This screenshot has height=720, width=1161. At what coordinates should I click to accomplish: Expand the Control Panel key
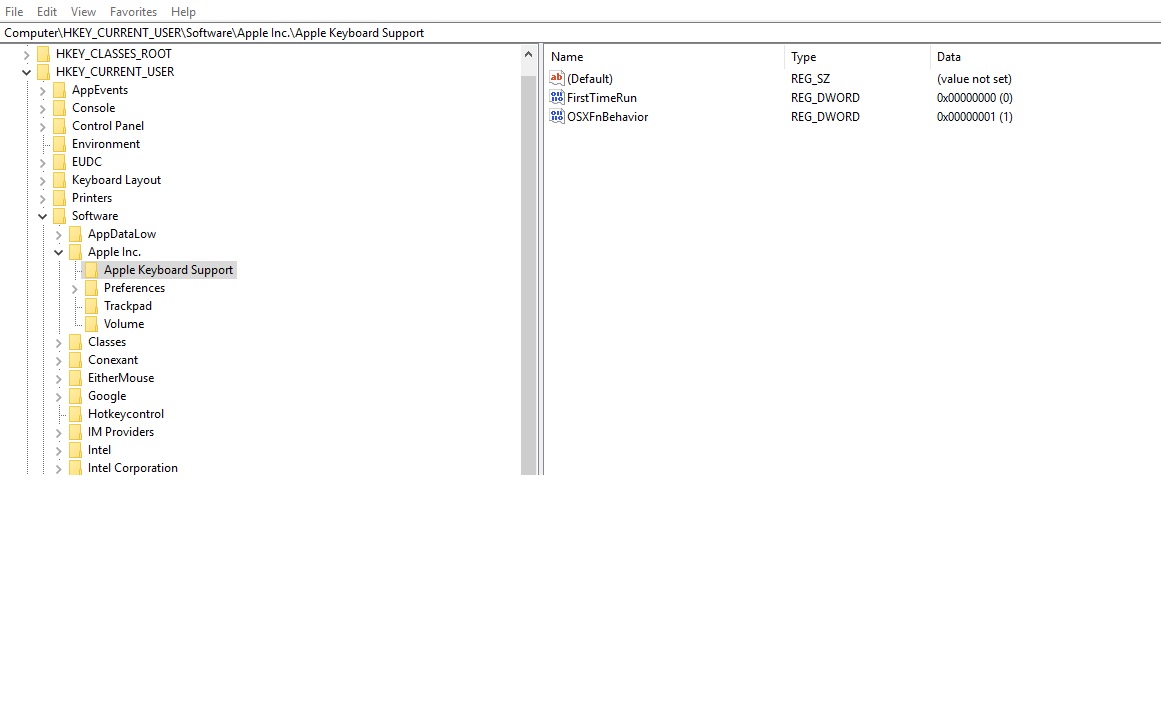click(42, 126)
